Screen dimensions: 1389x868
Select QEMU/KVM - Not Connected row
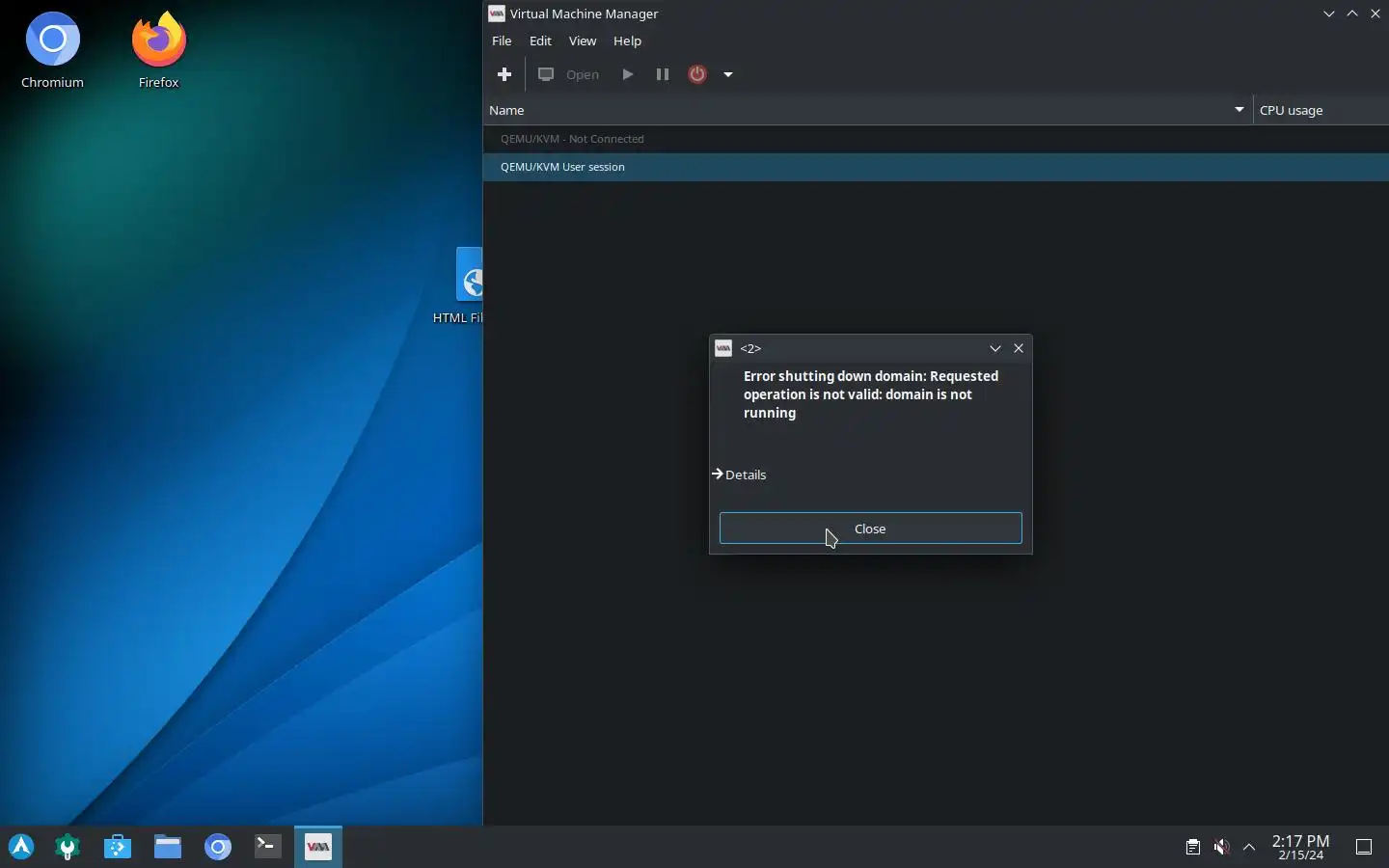[936, 139]
